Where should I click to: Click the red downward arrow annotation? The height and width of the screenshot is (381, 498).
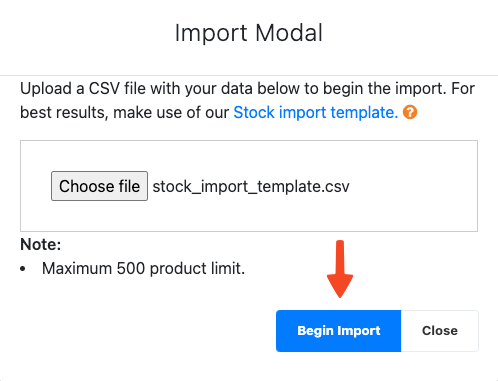pos(340,269)
